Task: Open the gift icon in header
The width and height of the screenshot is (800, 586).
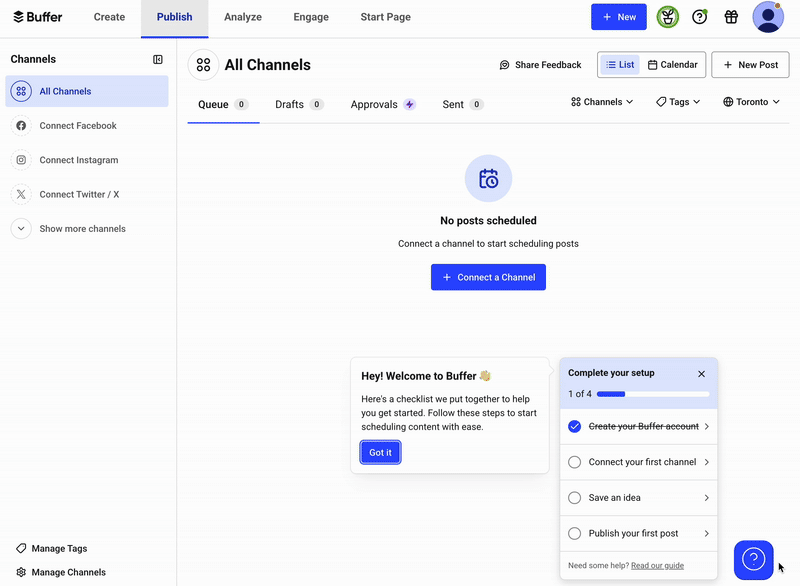Action: pyautogui.click(x=731, y=17)
